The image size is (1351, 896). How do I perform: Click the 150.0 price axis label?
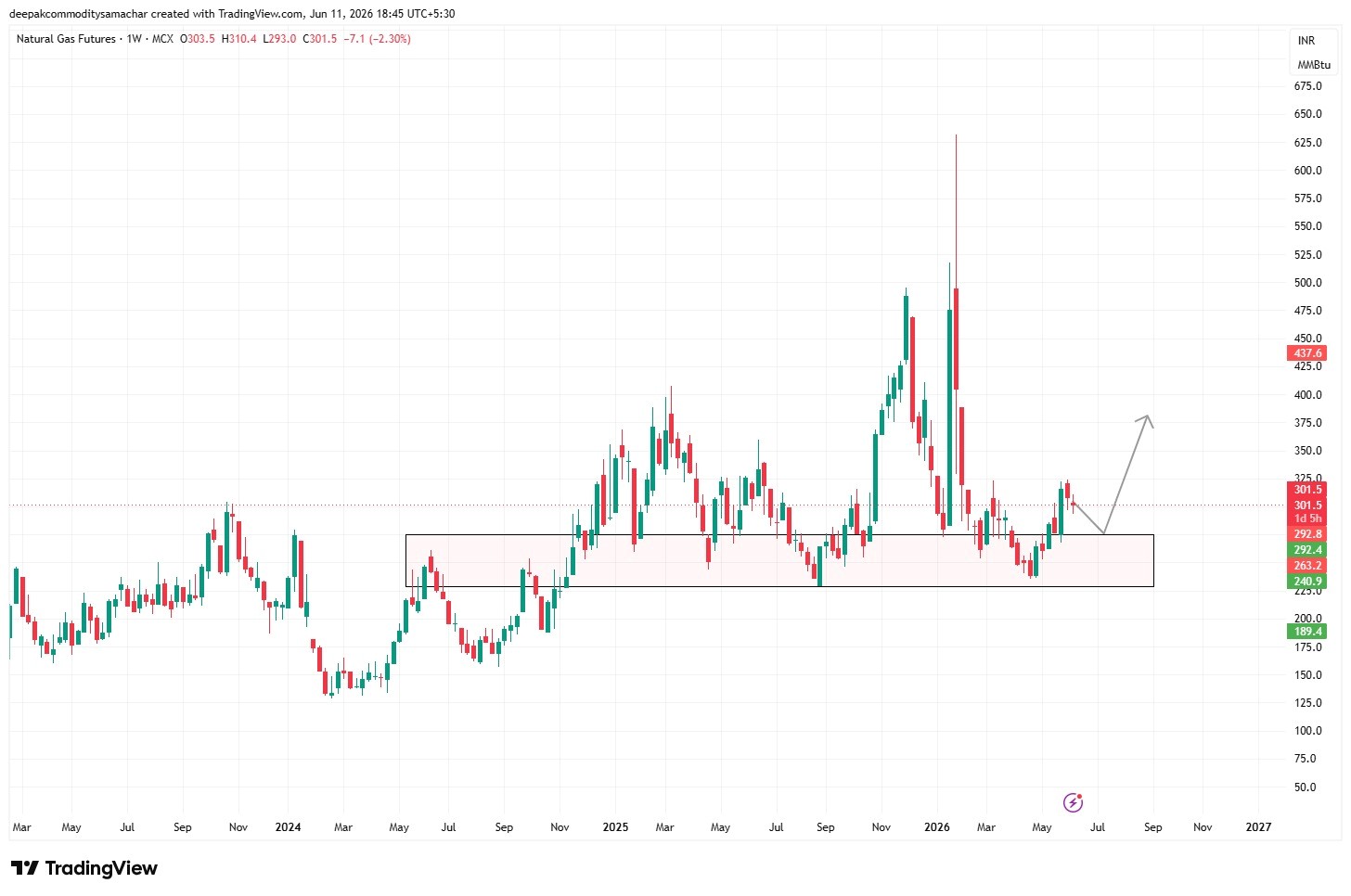click(1307, 675)
